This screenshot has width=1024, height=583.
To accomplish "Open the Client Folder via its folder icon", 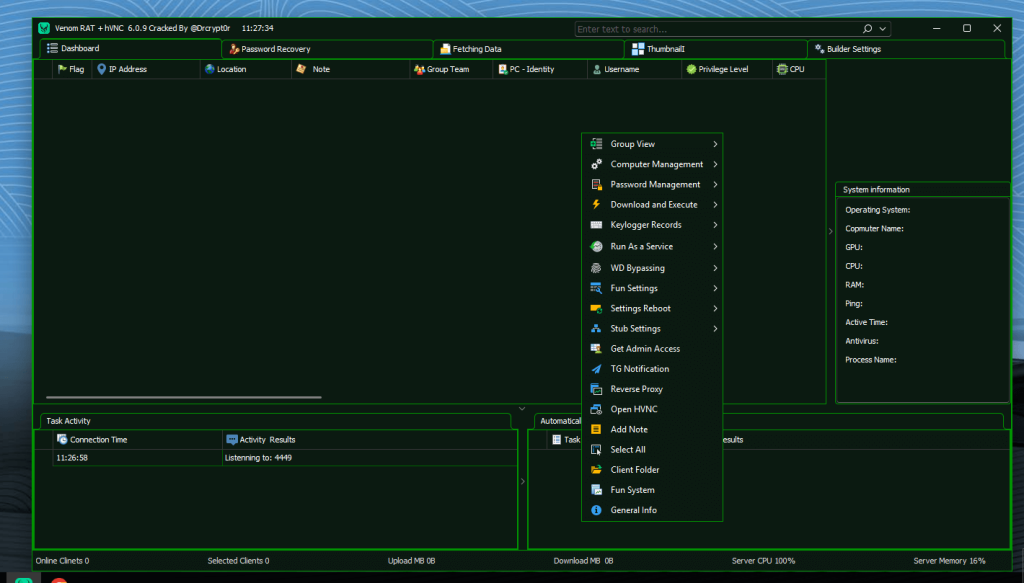I will [x=598, y=469].
